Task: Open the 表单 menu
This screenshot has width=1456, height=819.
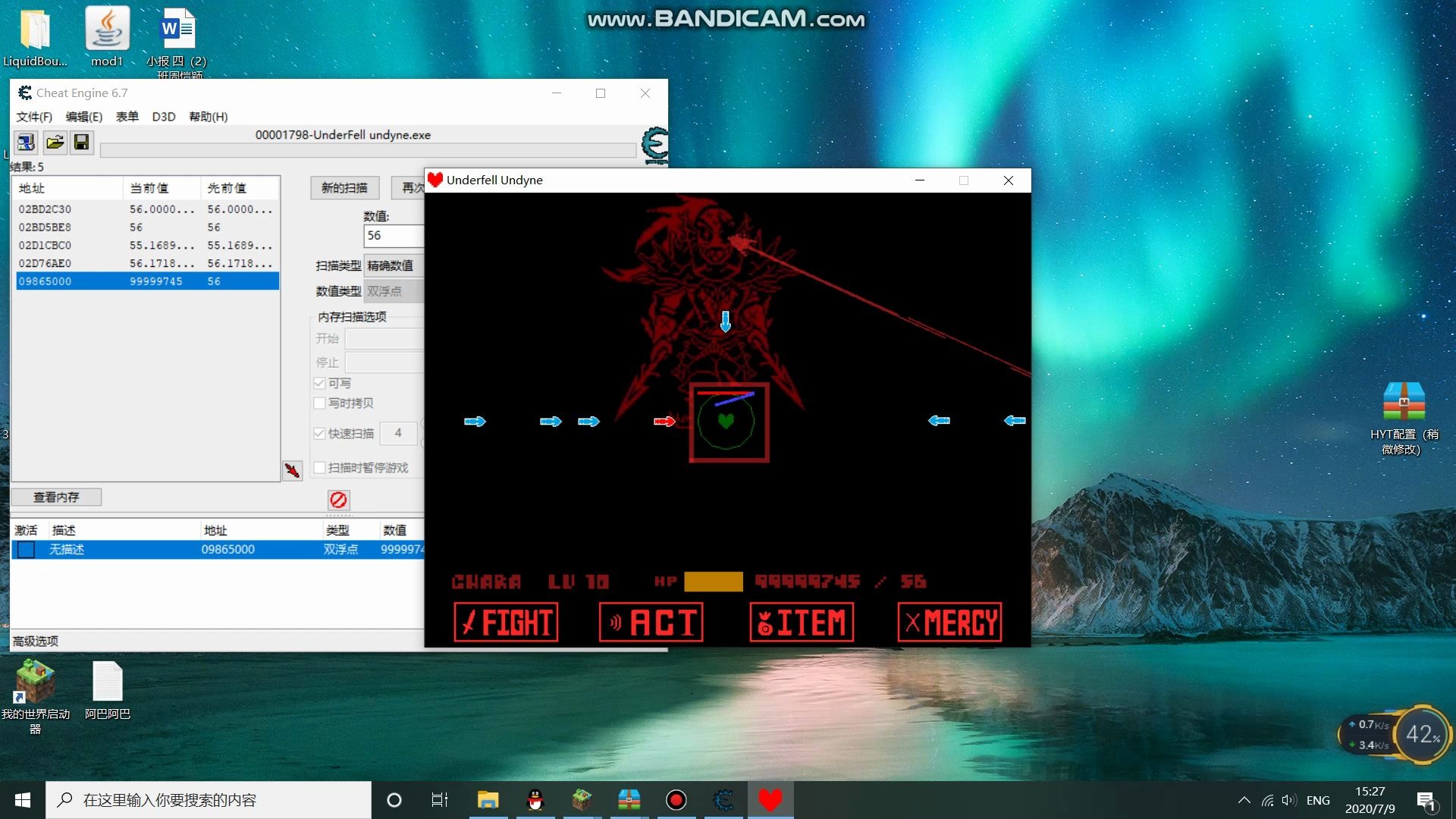Action: coord(127,117)
